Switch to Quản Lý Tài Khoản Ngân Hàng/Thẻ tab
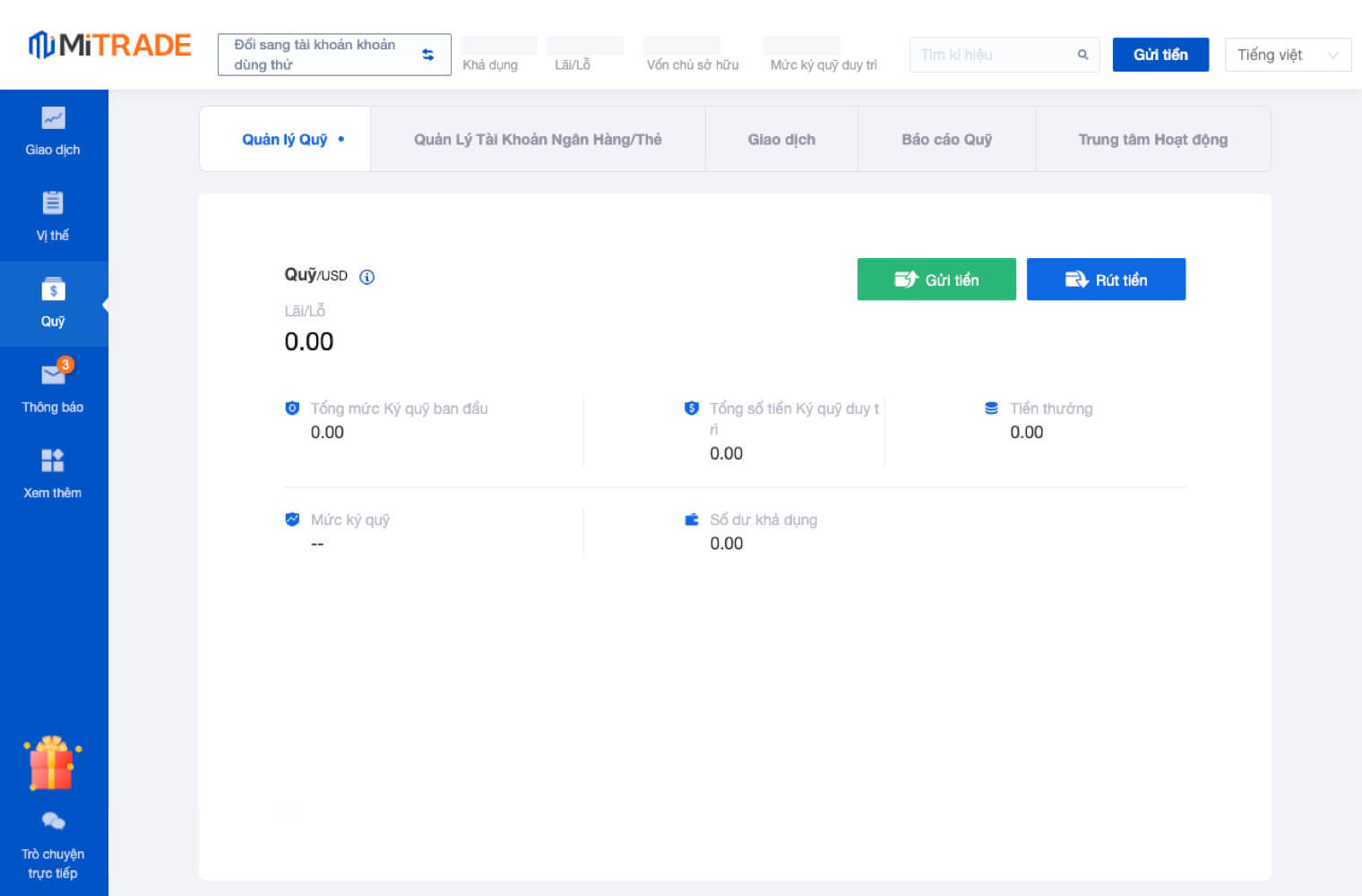 (x=538, y=140)
